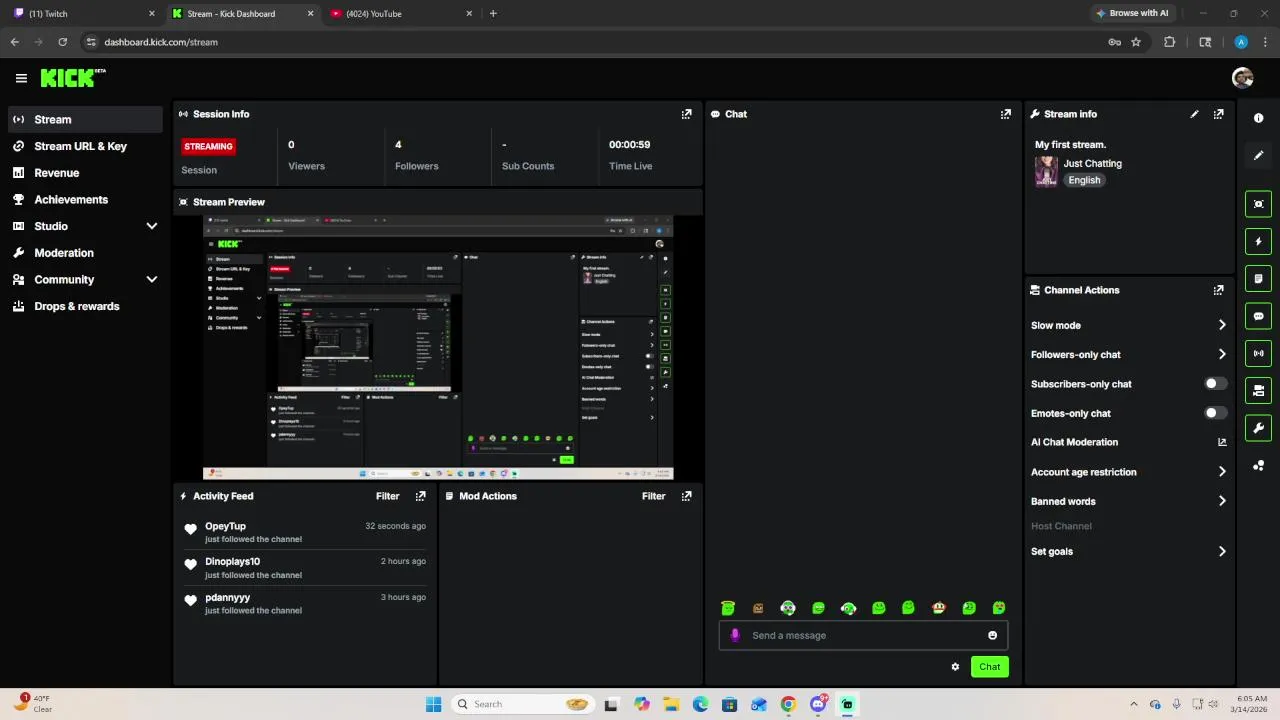Click the Kick logo

pos(73,78)
